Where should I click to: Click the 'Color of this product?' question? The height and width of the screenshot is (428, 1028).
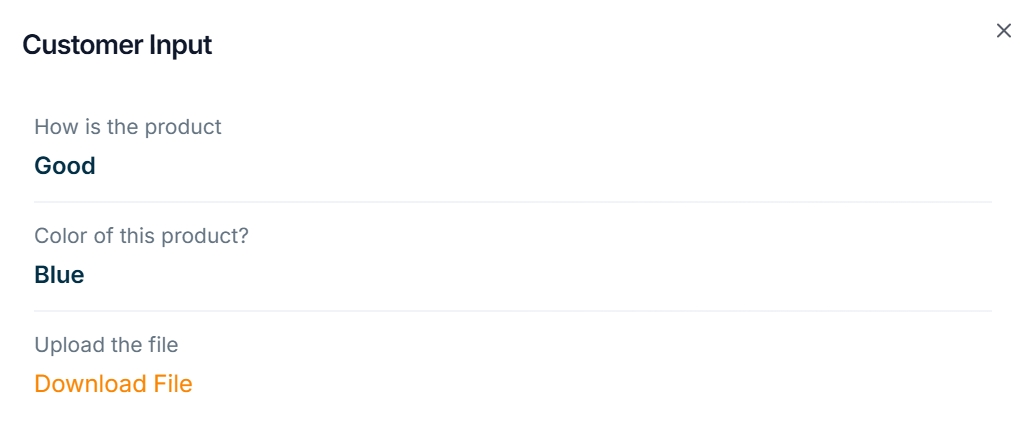coord(142,235)
